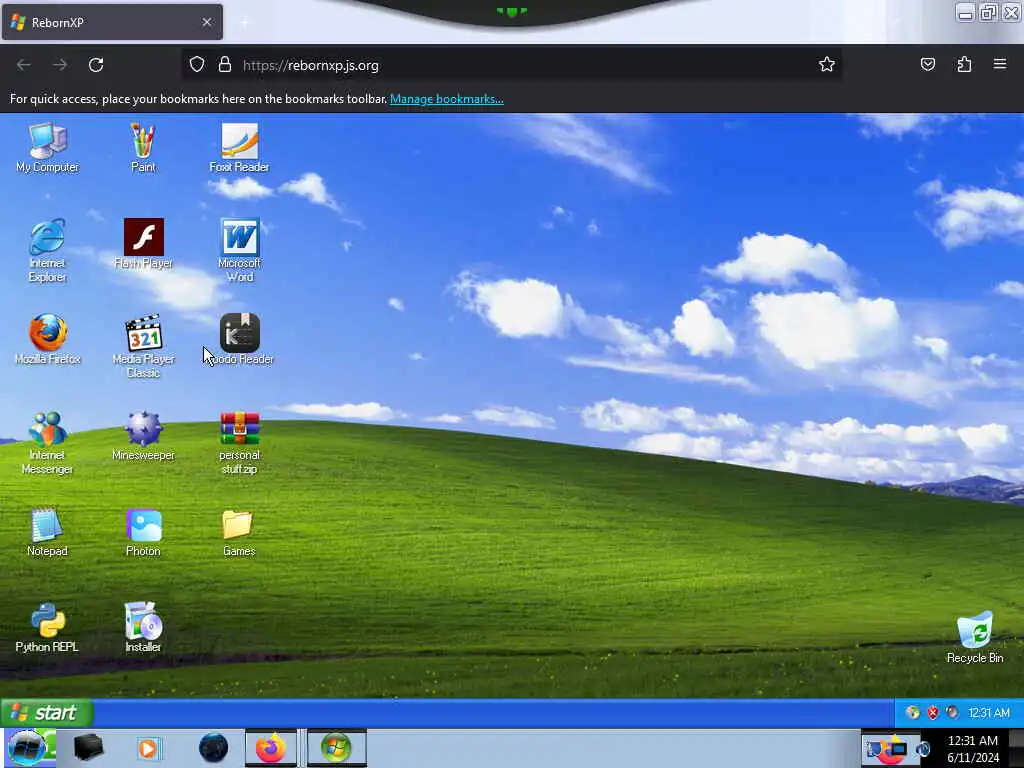Click the browser Back arrow
Image resolution: width=1024 pixels, height=768 pixels.
[24, 65]
